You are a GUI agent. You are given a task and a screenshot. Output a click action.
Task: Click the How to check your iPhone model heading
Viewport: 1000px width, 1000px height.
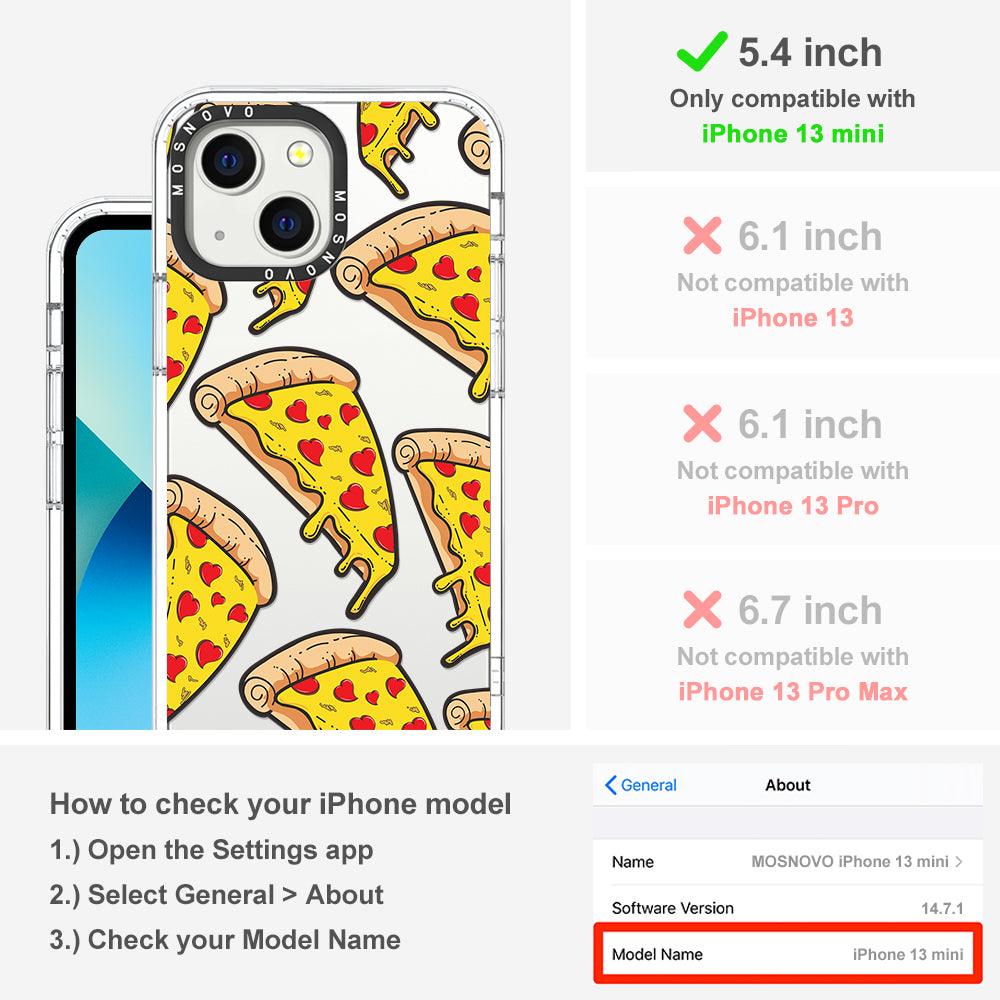[x=281, y=804]
